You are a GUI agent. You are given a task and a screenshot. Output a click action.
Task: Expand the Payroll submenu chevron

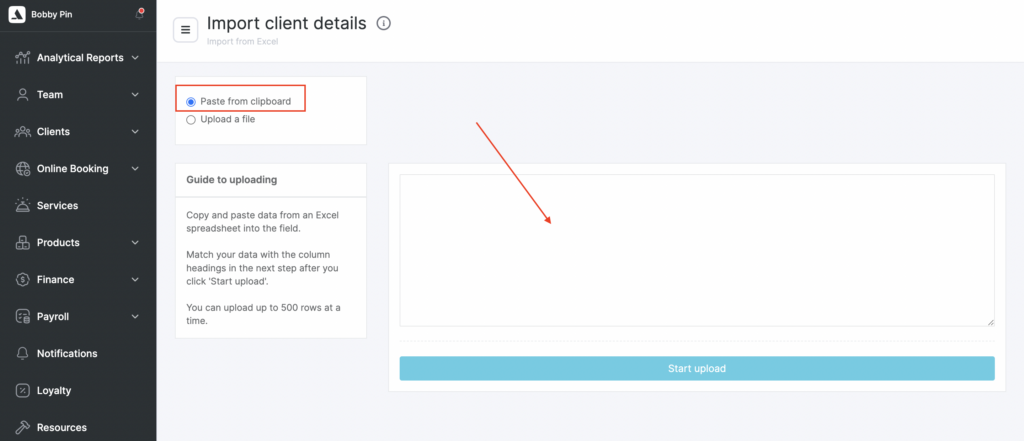135,317
